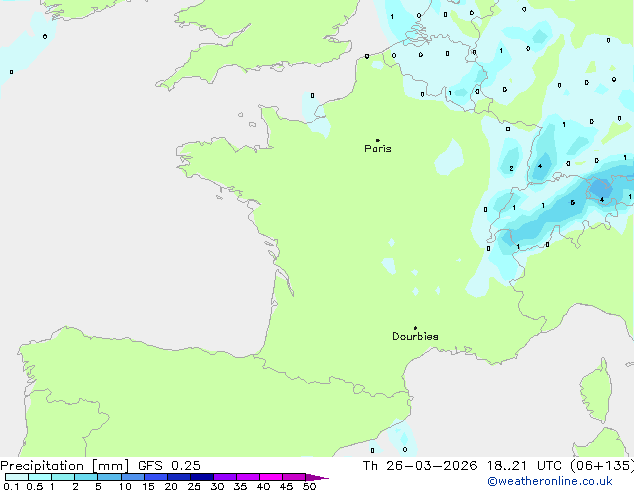Screen dimensions: 634x490
Task: Click the precipitation value '5' over Switzerland
Action: 573,203
